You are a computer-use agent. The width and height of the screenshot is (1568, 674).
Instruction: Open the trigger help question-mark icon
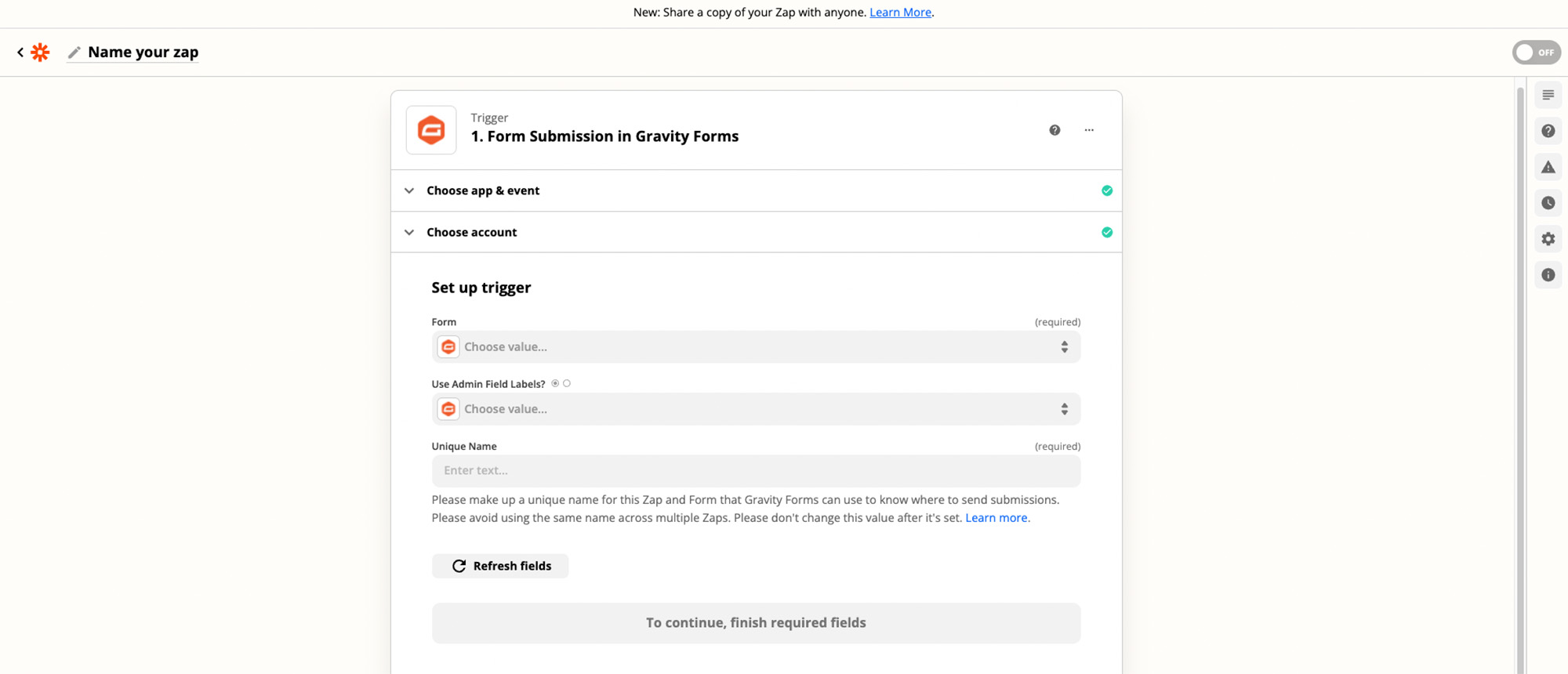[1054, 130]
